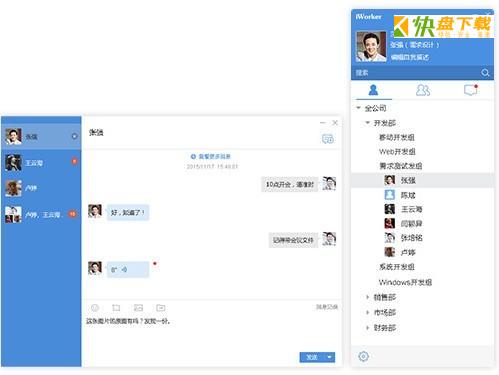Click the second outgoing message bubble
Screen dimensions: 499x375
(293, 240)
